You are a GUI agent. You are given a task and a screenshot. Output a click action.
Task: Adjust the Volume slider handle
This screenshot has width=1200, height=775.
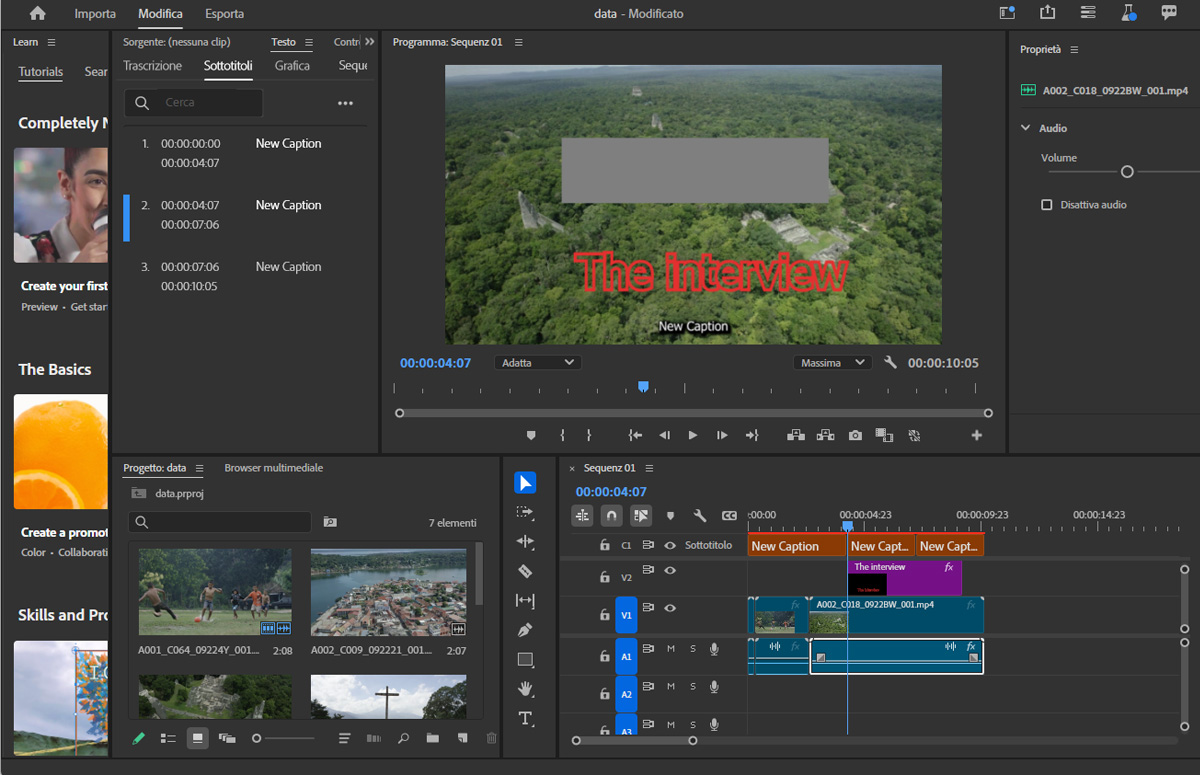[1127, 172]
